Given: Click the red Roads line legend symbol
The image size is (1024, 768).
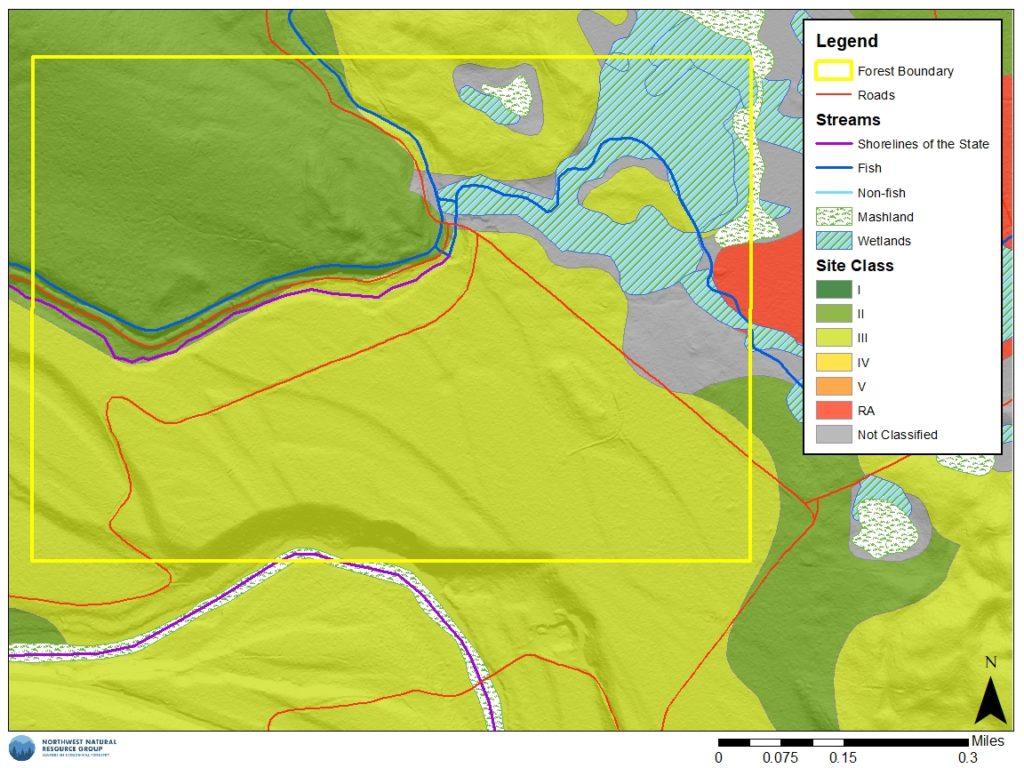Looking at the screenshot, I should point(833,95).
